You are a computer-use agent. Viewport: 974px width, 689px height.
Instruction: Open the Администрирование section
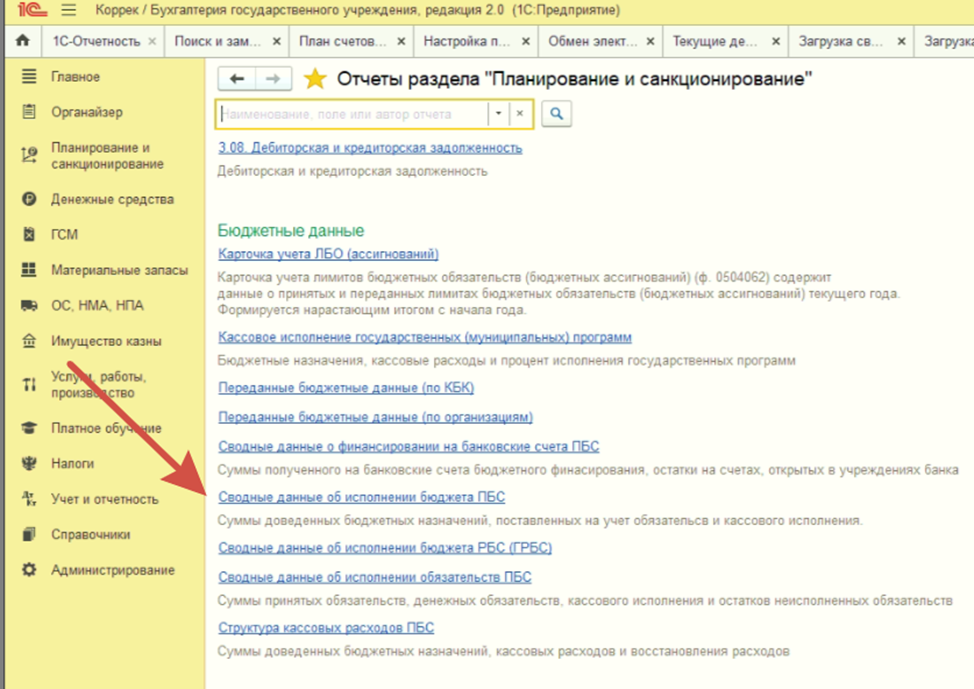113,570
